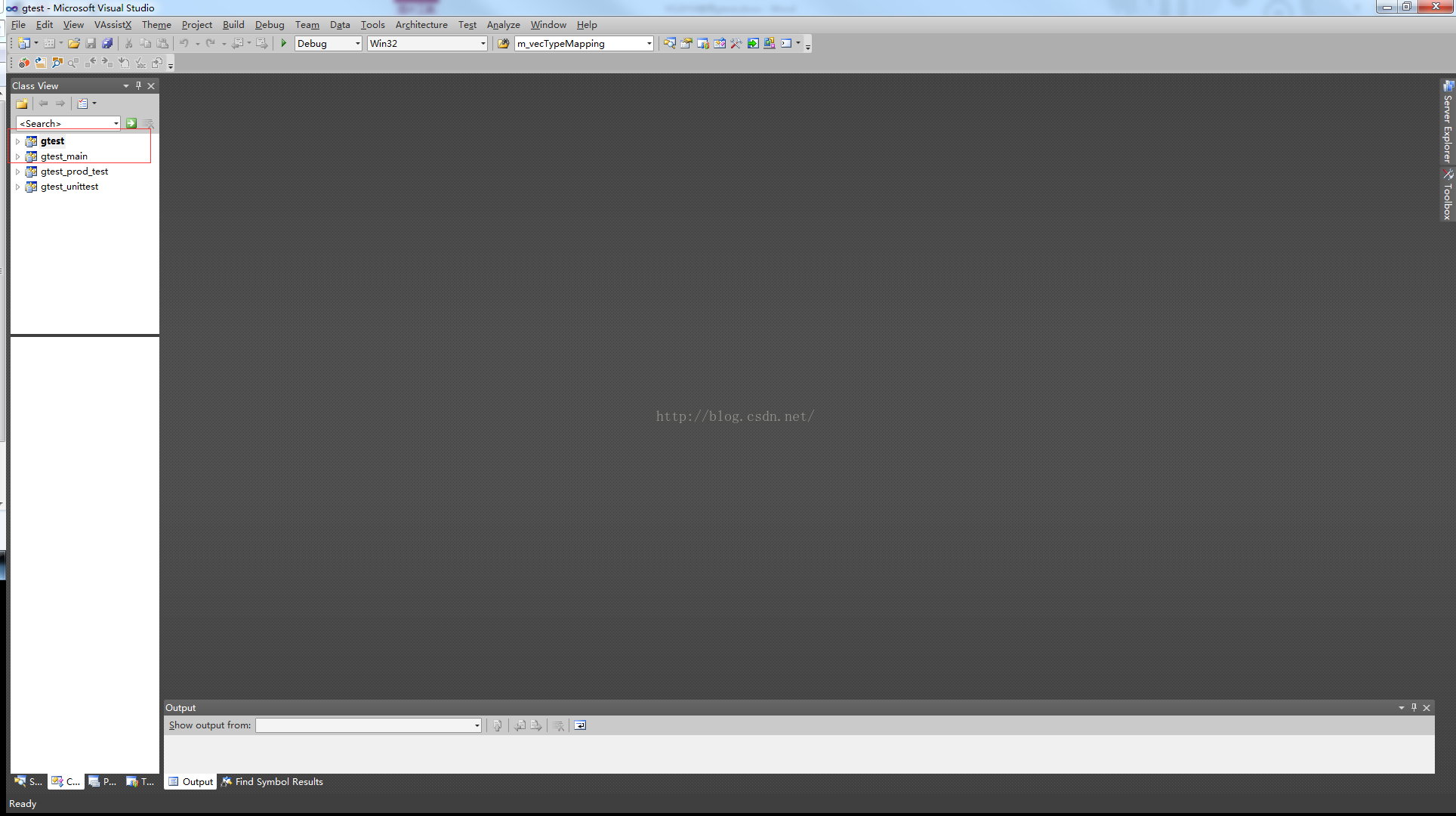Select the gtest_prod_test project label
The image size is (1456, 816).
coord(74,172)
